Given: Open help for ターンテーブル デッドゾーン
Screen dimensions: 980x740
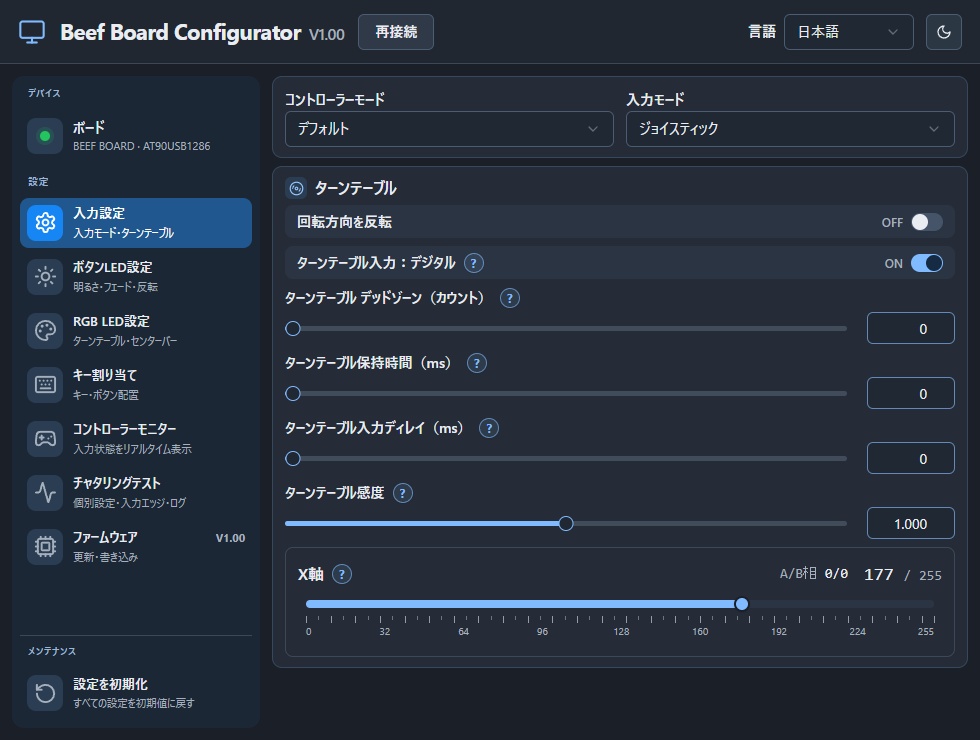Looking at the screenshot, I should 510,298.
